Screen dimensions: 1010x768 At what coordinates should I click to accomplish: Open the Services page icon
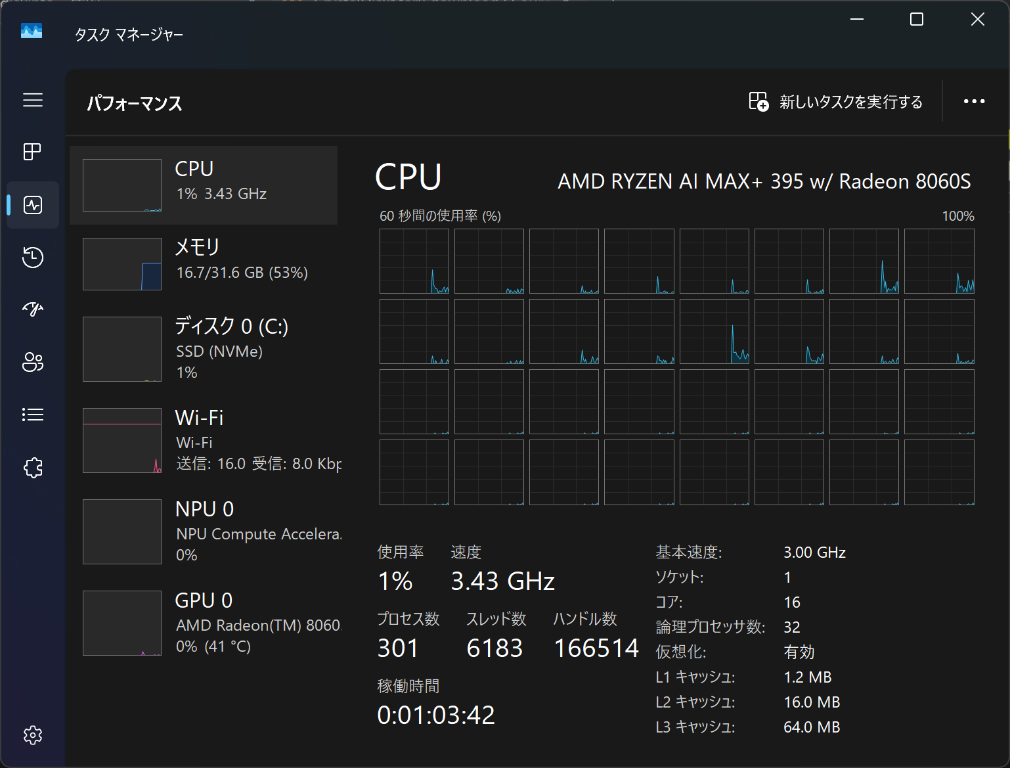[x=33, y=467]
